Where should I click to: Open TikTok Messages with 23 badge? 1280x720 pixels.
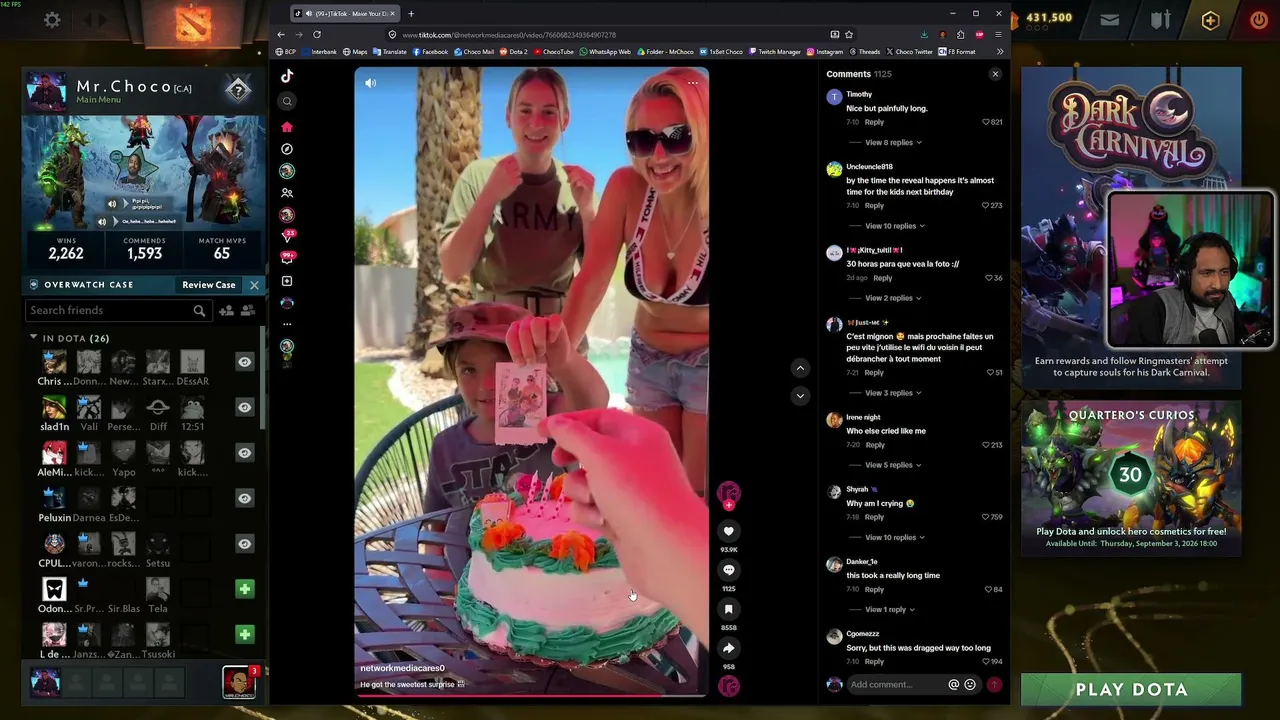[x=288, y=236]
